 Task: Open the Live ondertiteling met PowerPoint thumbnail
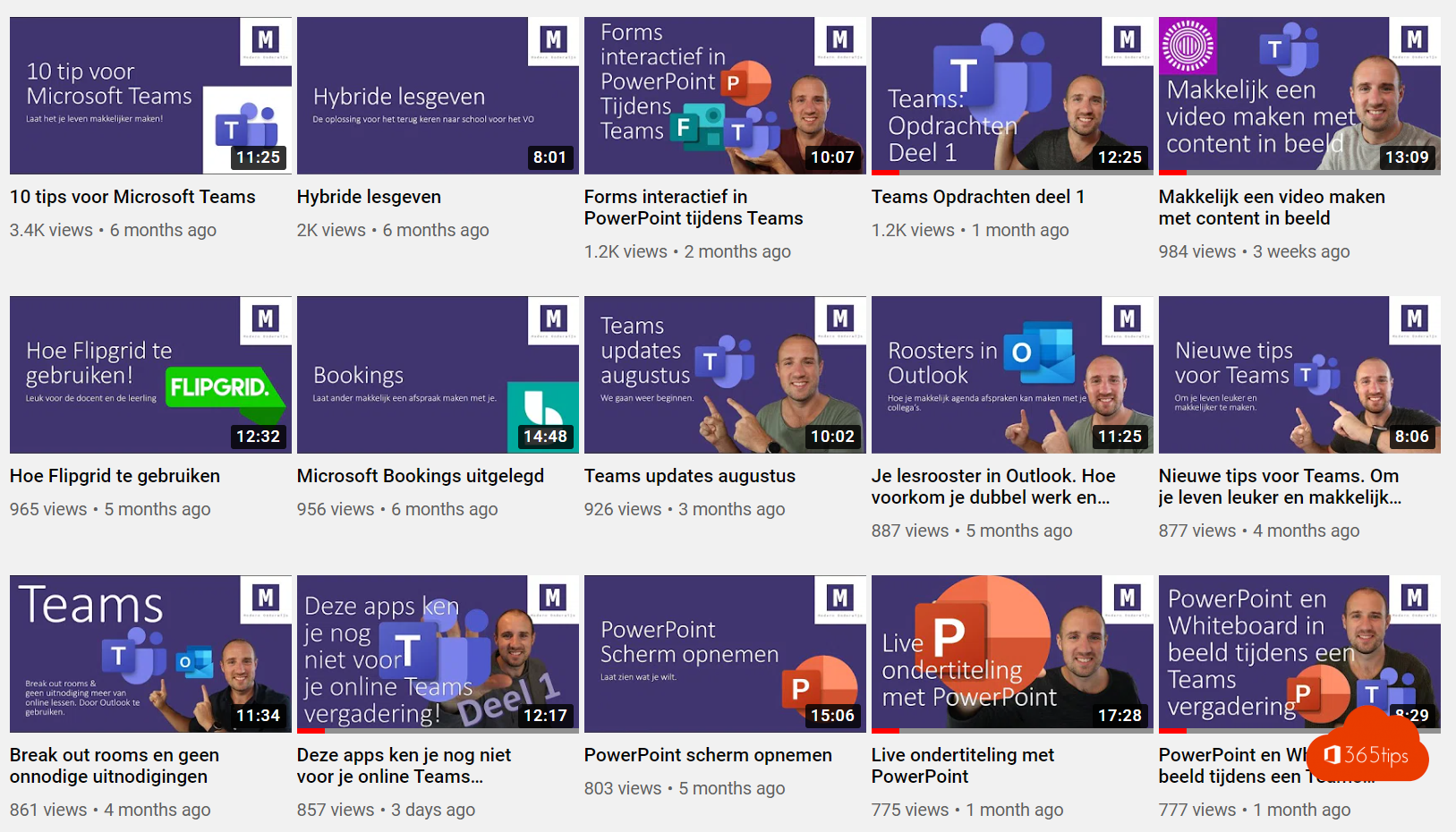[x=1012, y=654]
